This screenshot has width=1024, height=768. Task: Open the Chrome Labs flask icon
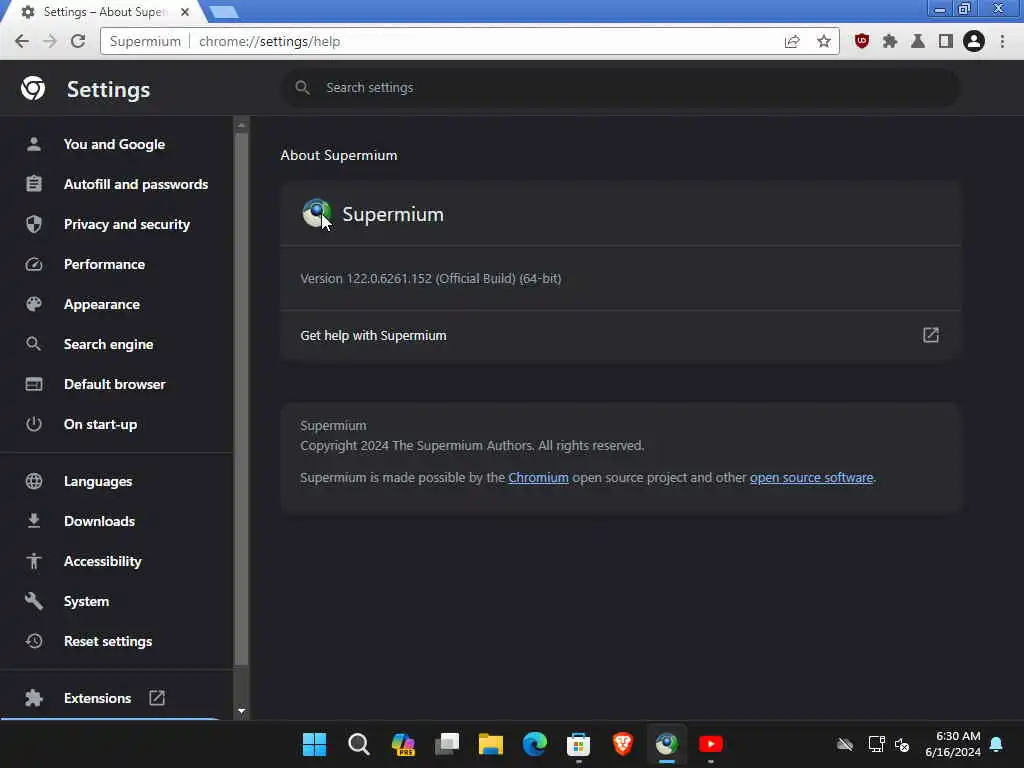click(918, 41)
